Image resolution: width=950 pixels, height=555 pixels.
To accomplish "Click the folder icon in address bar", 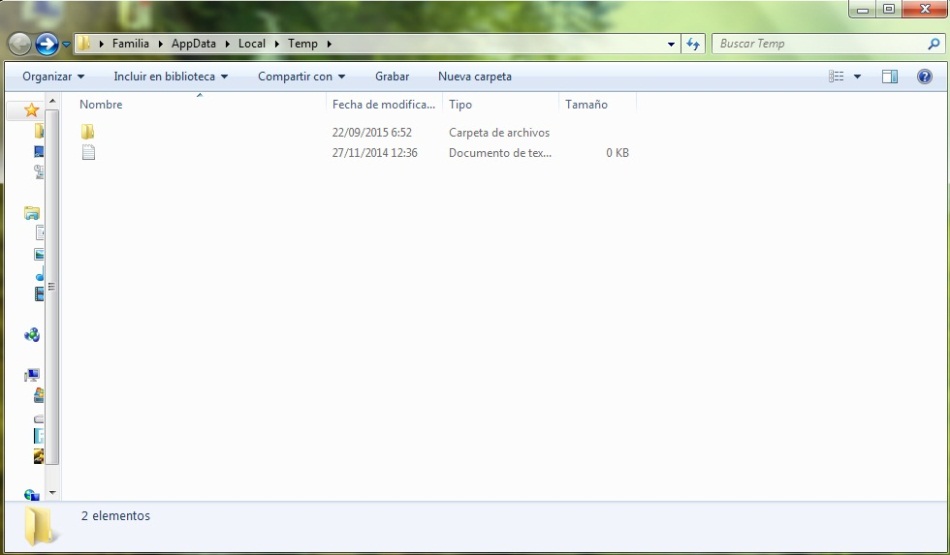I will click(84, 44).
